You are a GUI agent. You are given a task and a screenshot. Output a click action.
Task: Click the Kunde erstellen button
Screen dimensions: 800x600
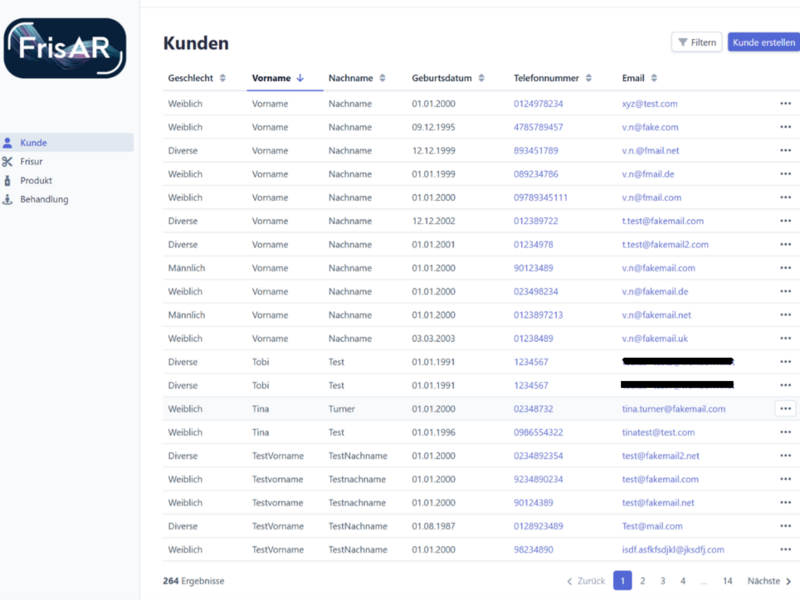pos(764,42)
